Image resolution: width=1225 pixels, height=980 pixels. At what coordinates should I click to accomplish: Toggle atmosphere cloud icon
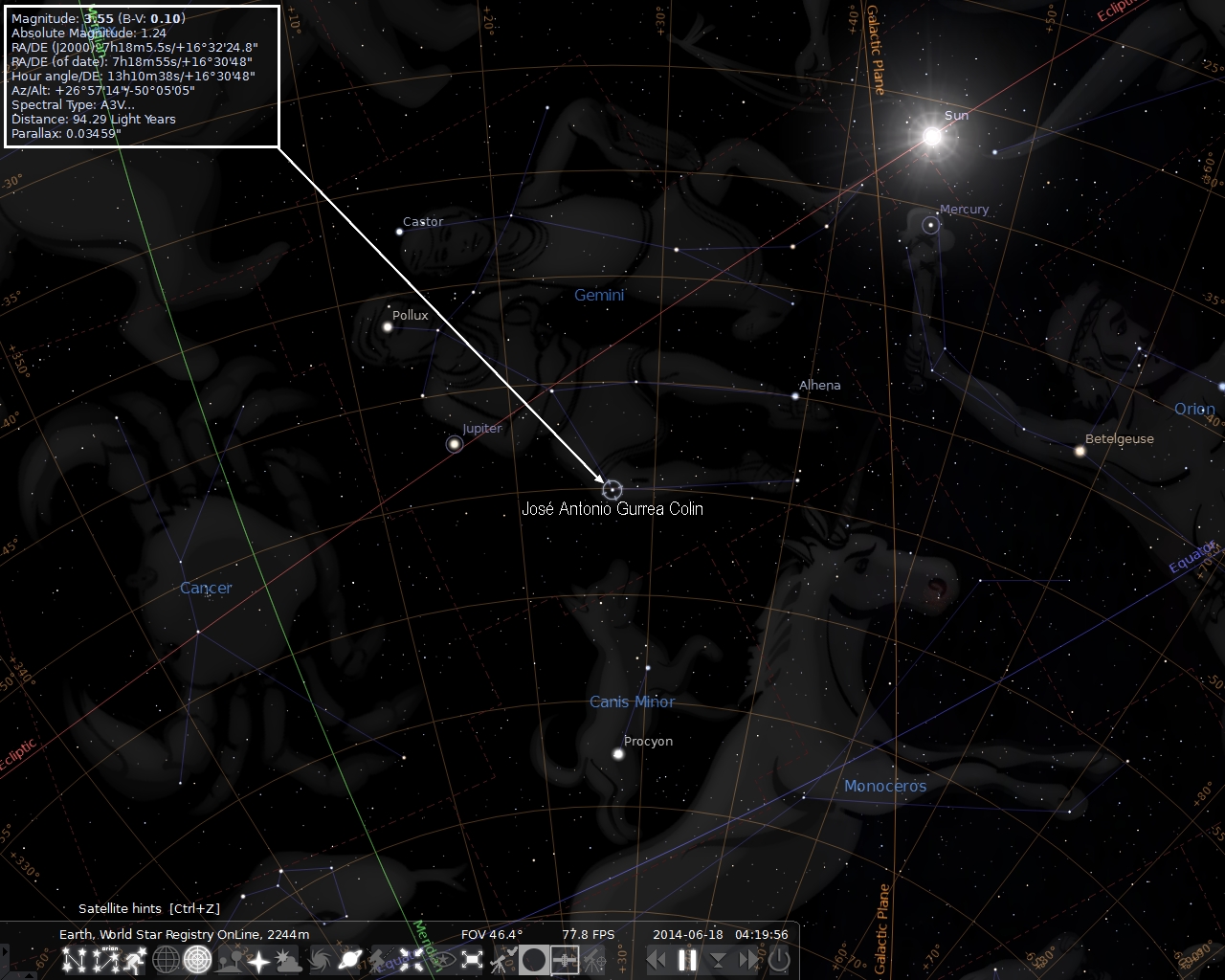[289, 960]
